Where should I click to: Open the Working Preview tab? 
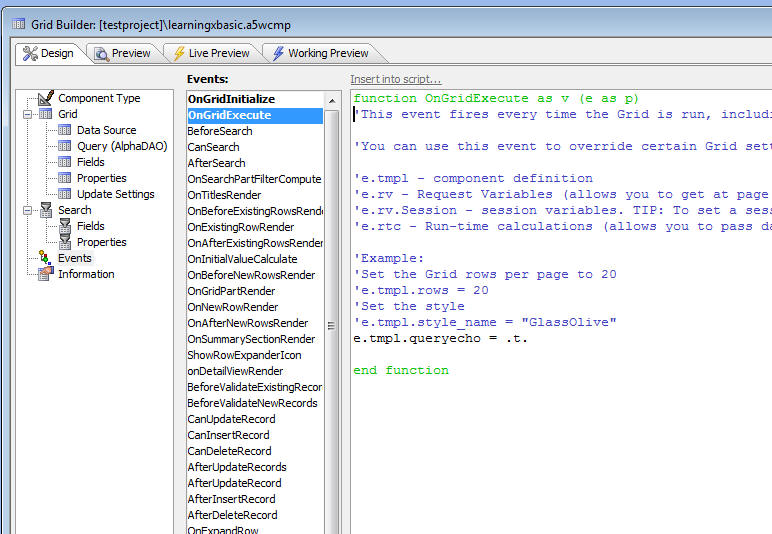[321, 53]
